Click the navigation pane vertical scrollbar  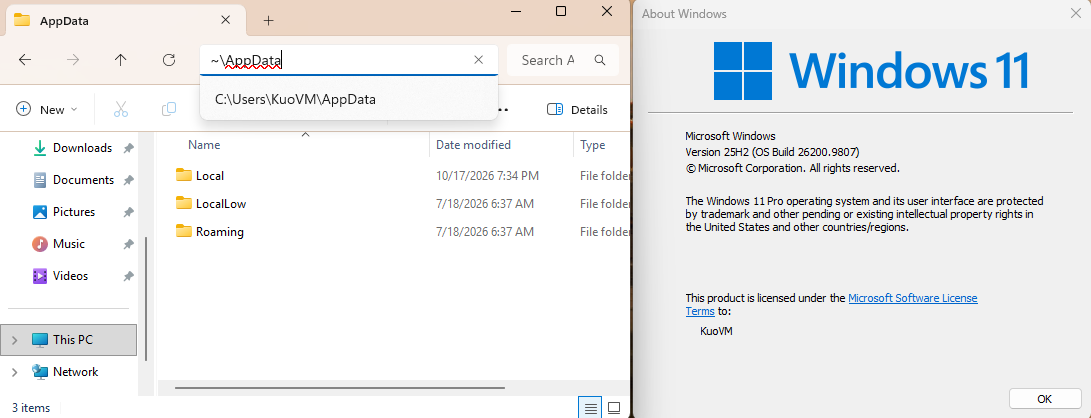(146, 299)
